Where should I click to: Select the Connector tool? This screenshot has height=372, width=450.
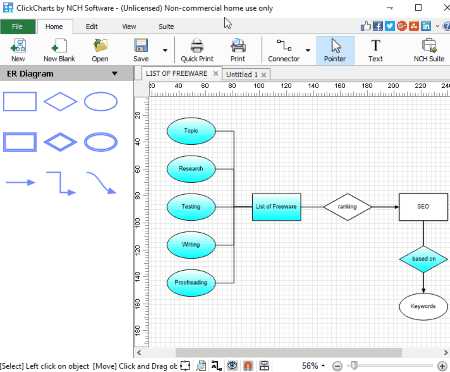(284, 51)
